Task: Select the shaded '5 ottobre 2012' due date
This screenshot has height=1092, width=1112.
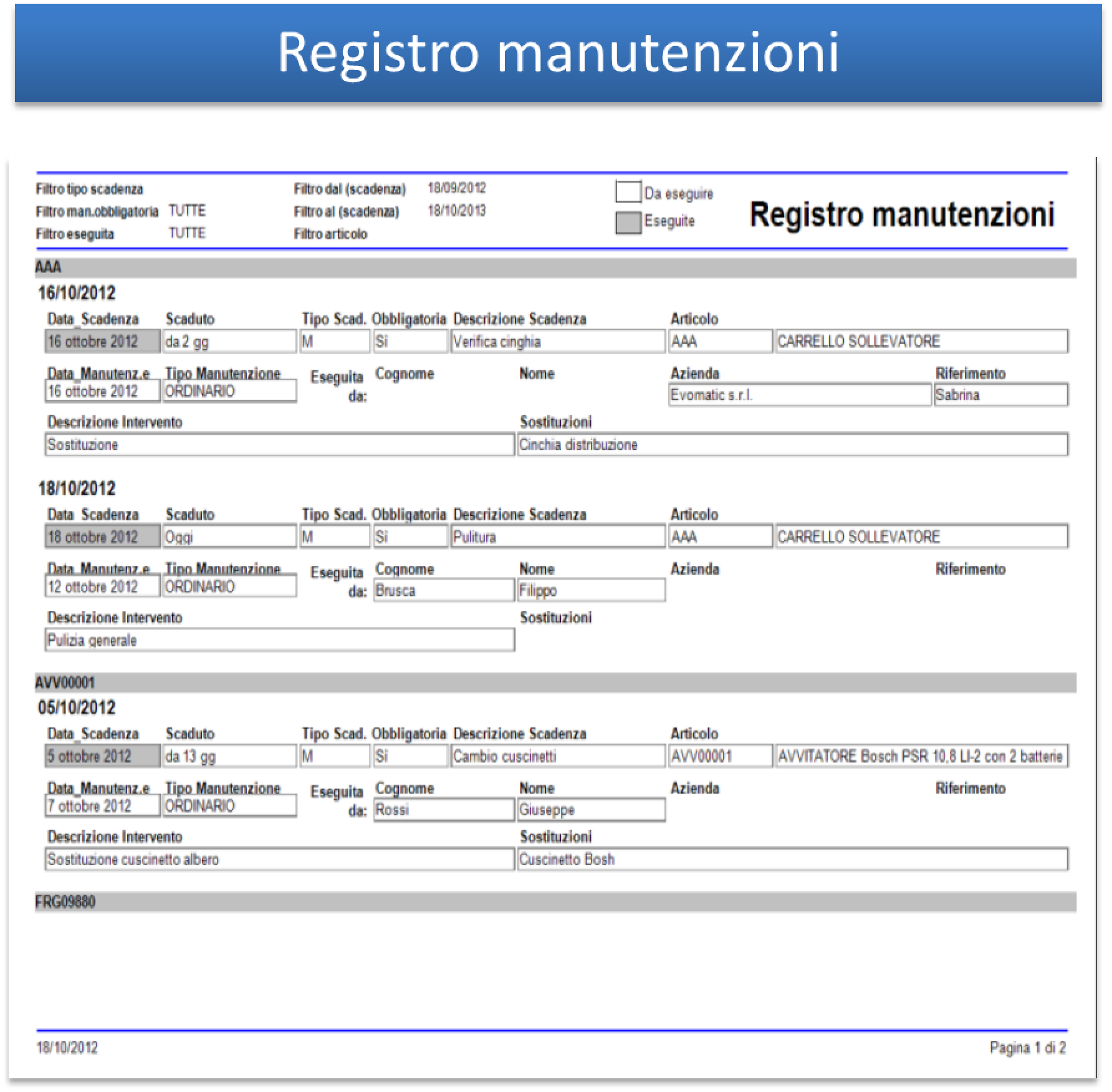Action: coord(102,757)
